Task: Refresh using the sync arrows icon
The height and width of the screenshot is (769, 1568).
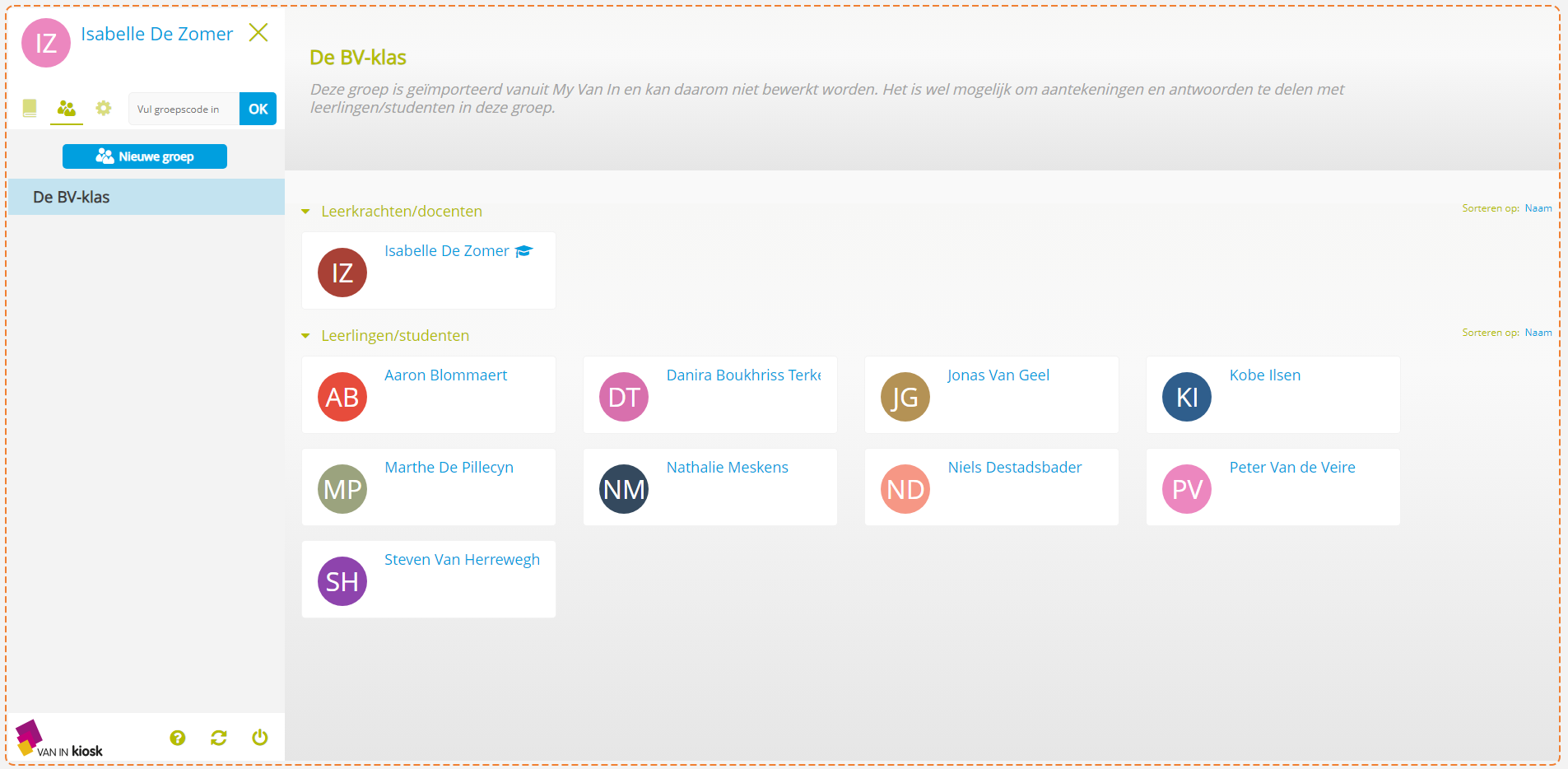Action: (x=219, y=738)
